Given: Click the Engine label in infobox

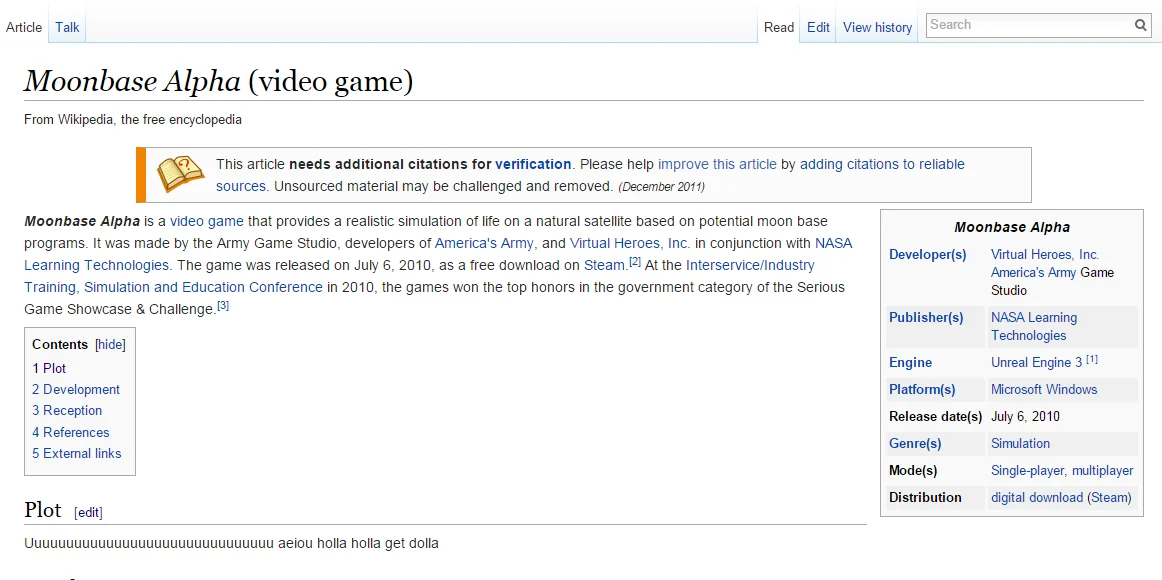Looking at the screenshot, I should click(x=911, y=363).
